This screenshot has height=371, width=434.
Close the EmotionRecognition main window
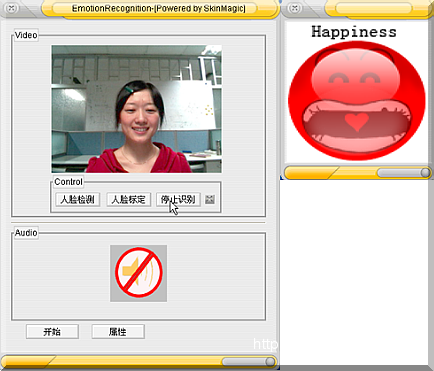11,8
